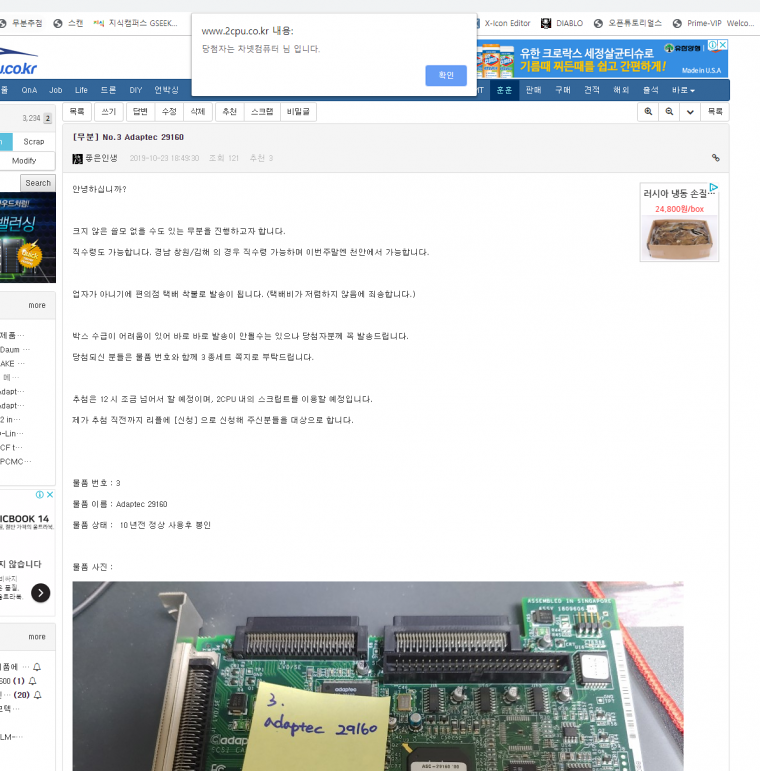The width and height of the screenshot is (760, 771).
Task: Open the X-Icon Editor bookmark
Action: [503, 23]
